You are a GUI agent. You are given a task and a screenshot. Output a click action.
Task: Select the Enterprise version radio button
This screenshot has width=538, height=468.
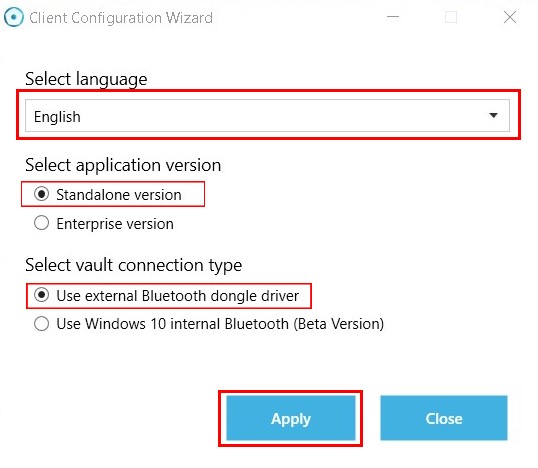42,223
